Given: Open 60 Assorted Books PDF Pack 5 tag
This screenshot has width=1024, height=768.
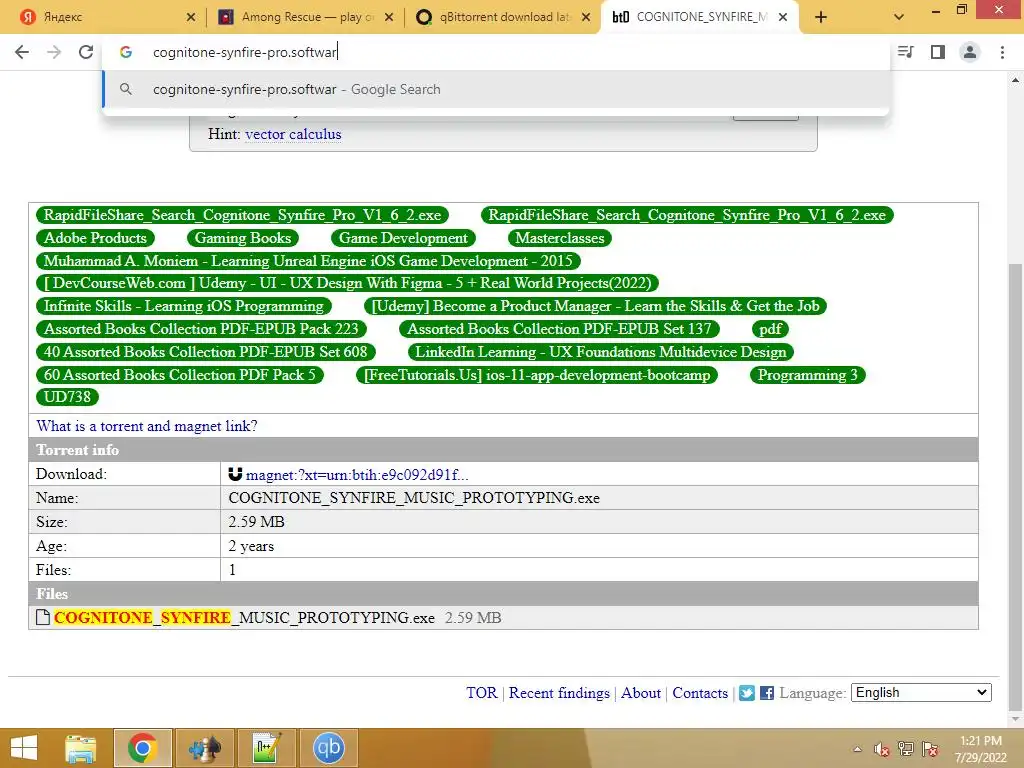Looking at the screenshot, I should click(180, 374).
